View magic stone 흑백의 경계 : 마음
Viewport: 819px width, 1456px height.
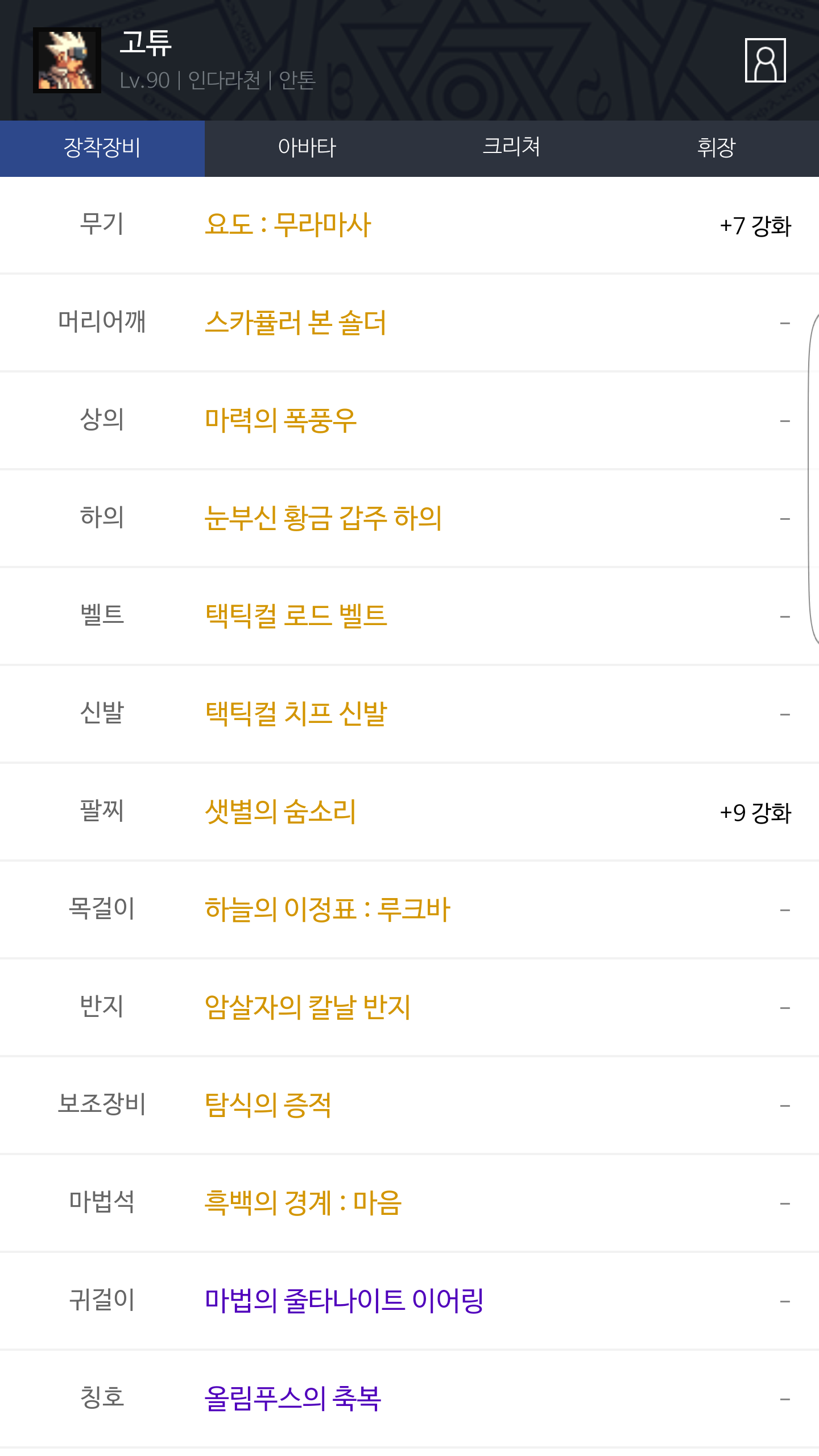(x=303, y=1203)
